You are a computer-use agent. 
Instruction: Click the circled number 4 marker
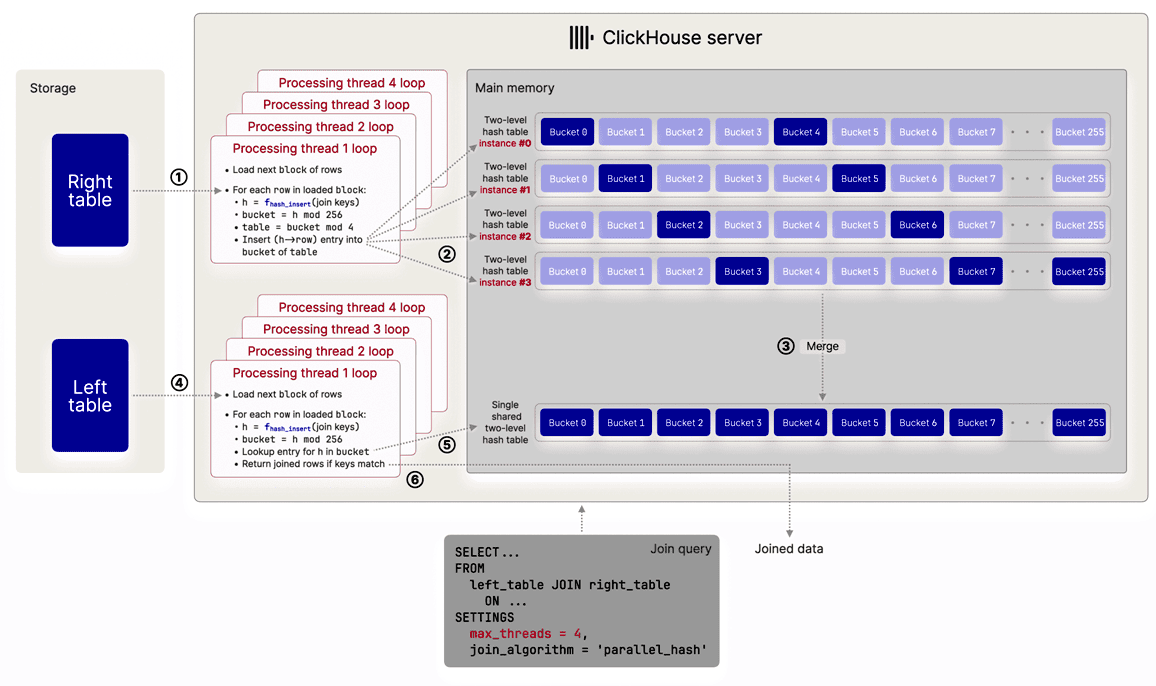pos(179,383)
